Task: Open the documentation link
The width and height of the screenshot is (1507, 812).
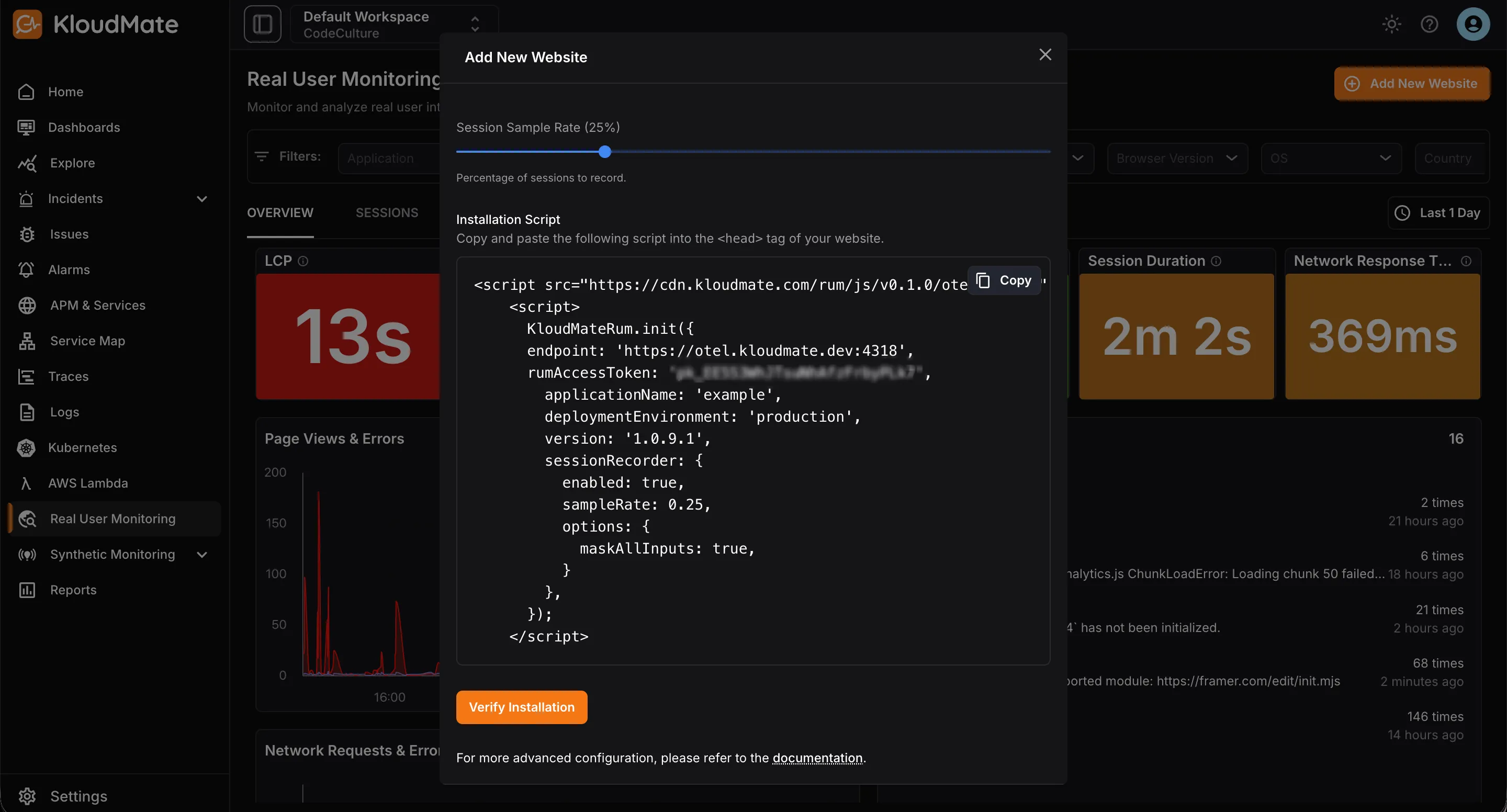Action: [x=818, y=758]
